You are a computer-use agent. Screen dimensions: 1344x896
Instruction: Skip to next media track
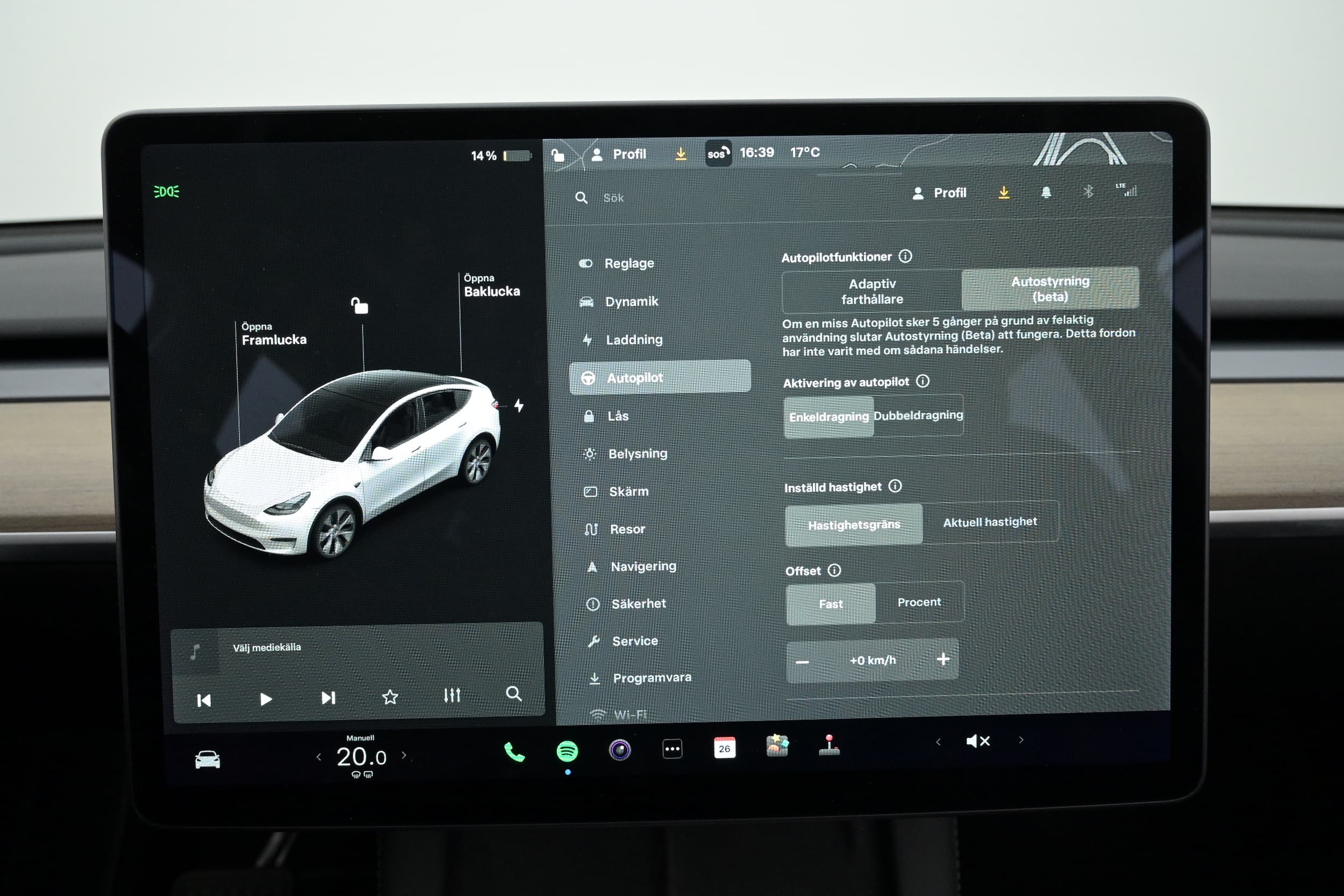(x=328, y=698)
